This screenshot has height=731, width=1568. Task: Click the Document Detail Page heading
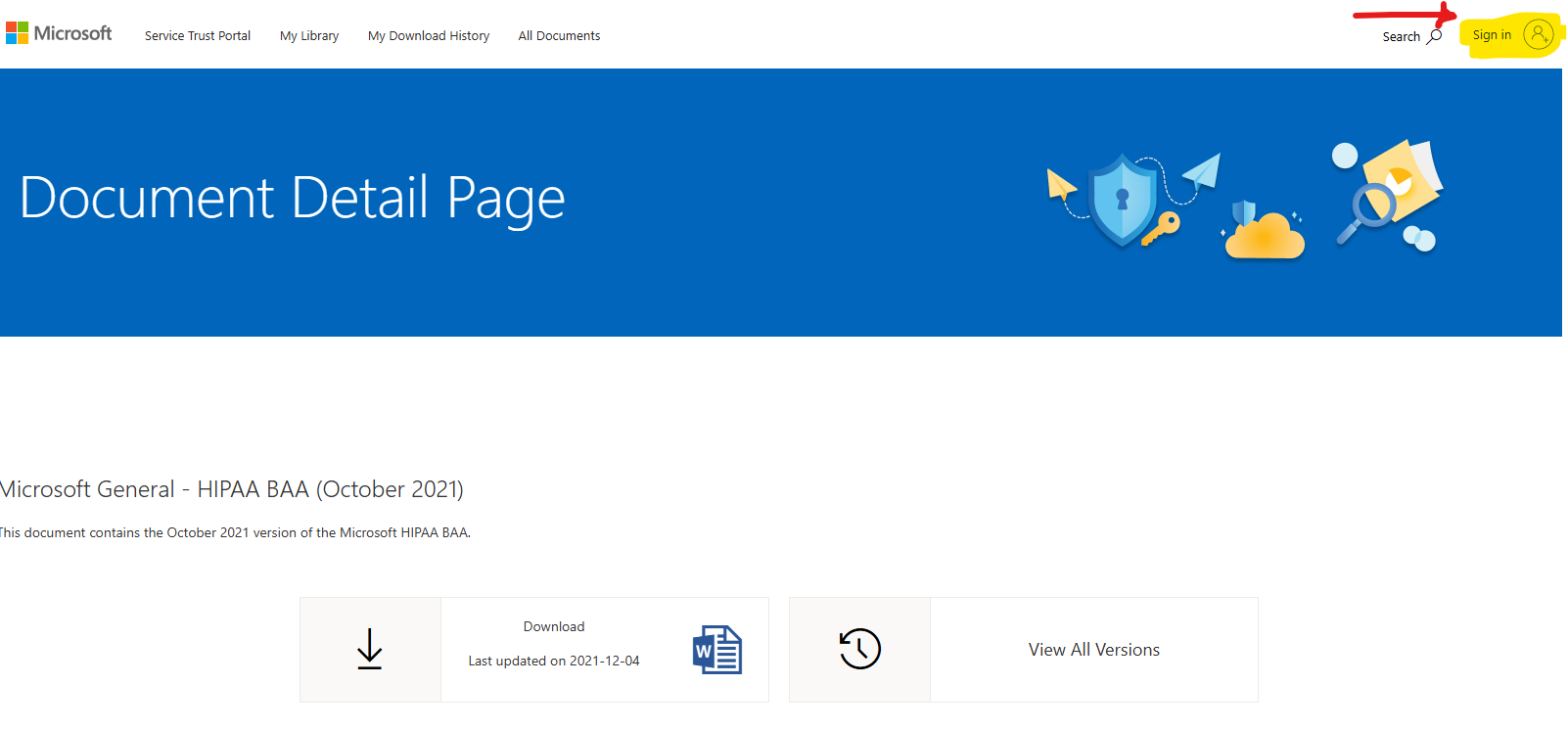(x=293, y=199)
